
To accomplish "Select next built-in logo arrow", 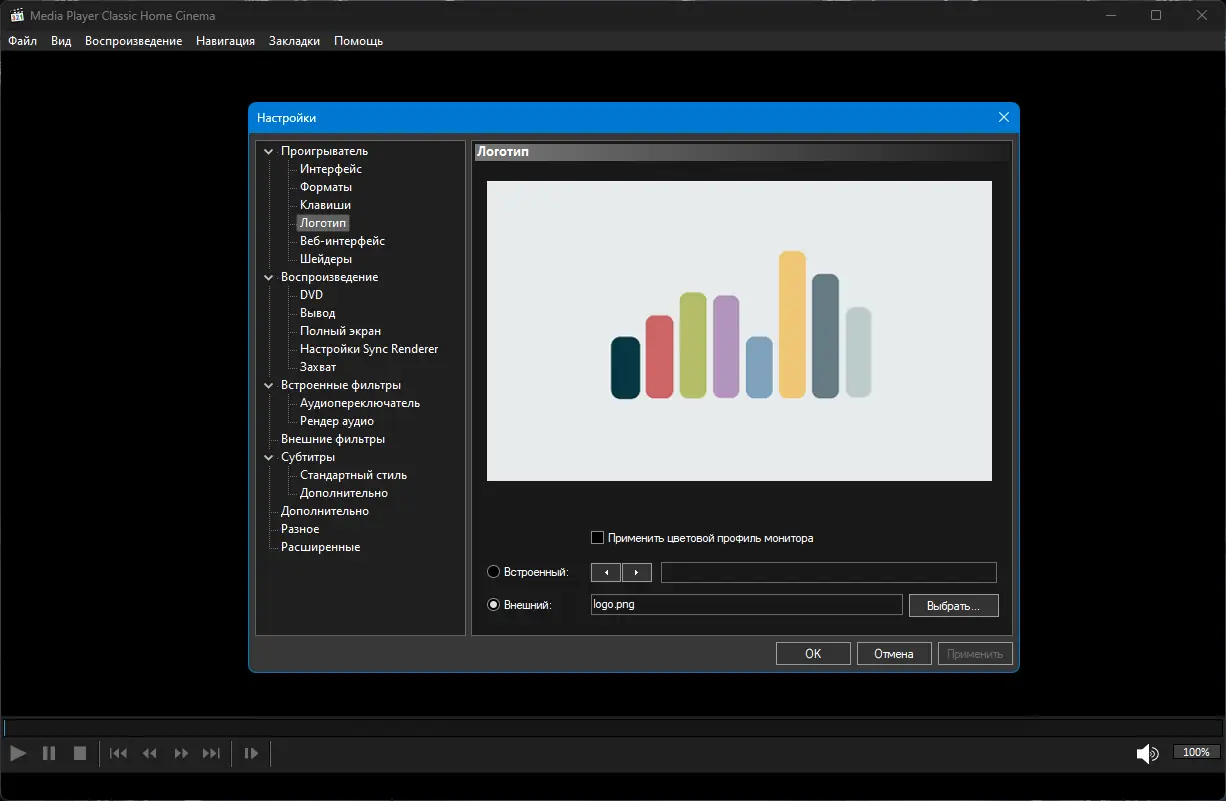I will click(x=637, y=572).
